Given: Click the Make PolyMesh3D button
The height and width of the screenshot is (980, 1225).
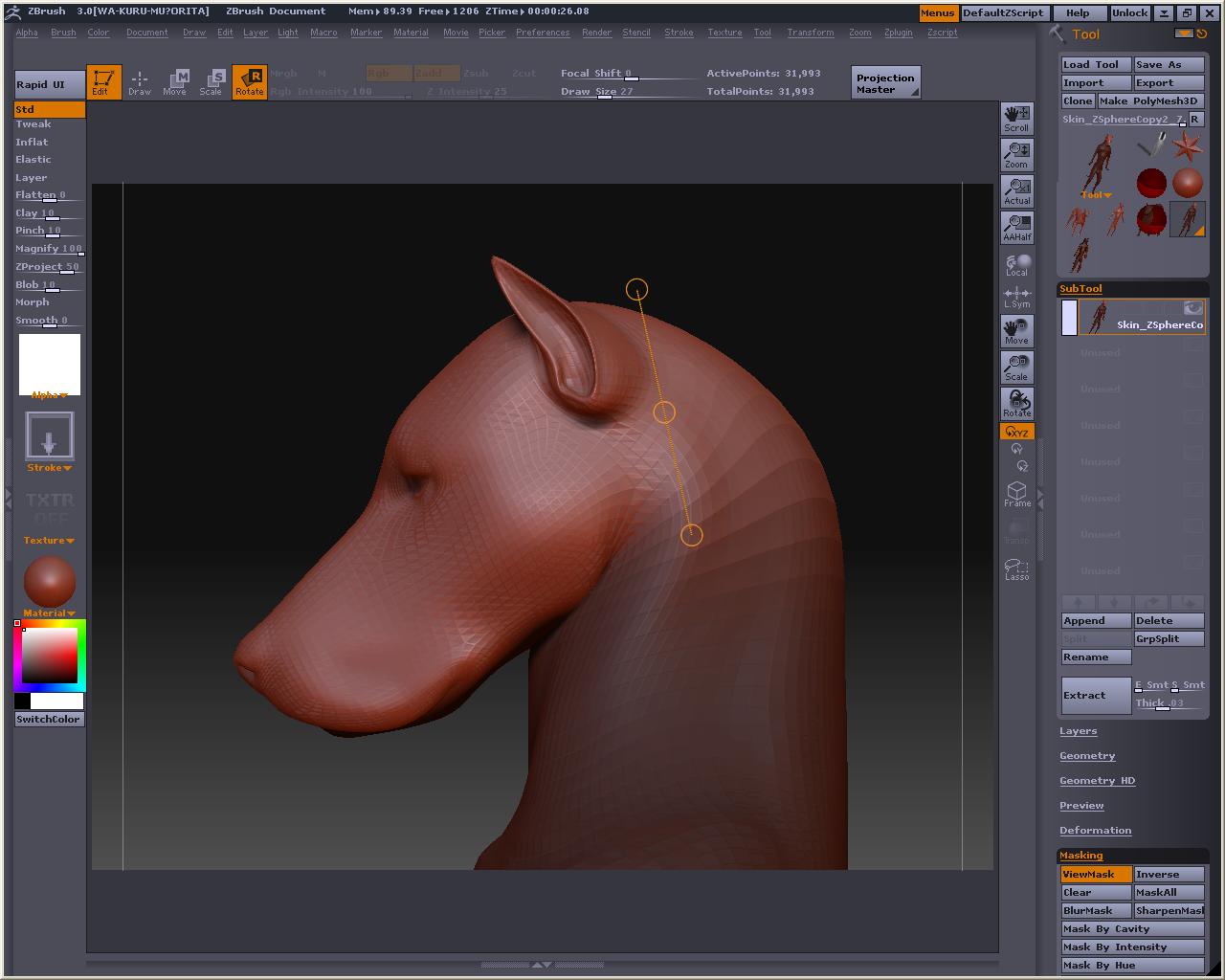Looking at the screenshot, I should (x=1148, y=100).
